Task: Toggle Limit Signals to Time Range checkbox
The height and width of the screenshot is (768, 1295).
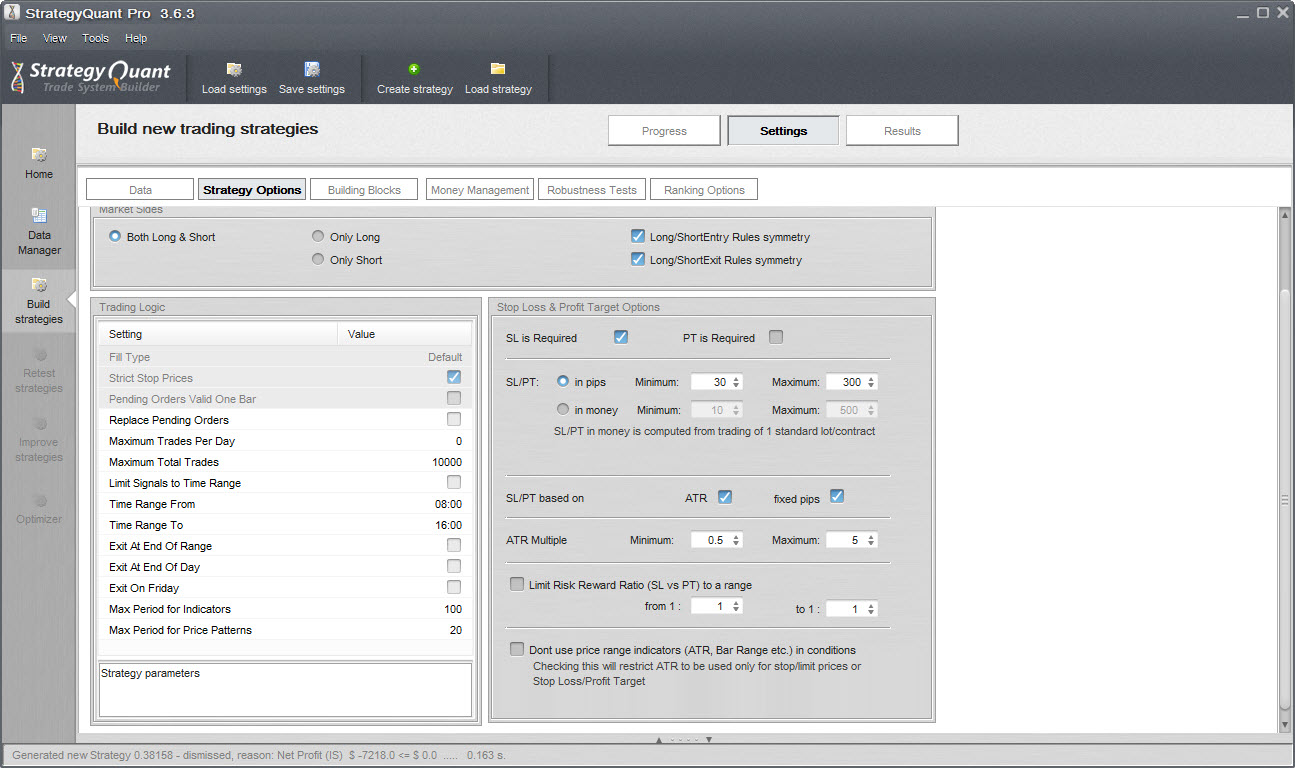Action: tap(454, 482)
